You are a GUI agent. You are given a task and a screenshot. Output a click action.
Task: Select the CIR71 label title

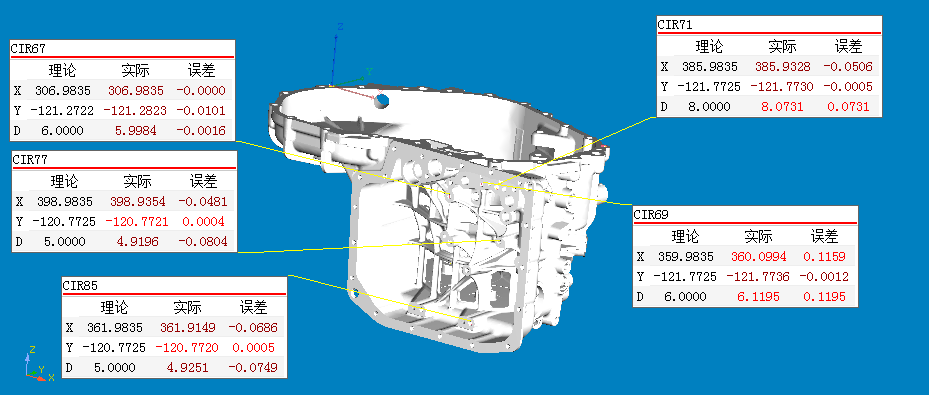[675, 25]
